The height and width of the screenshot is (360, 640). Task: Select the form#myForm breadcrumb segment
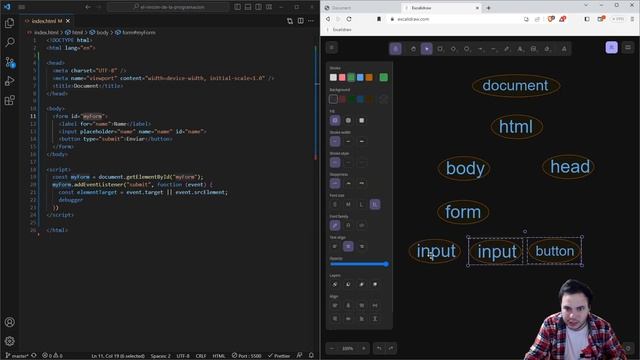point(136,32)
